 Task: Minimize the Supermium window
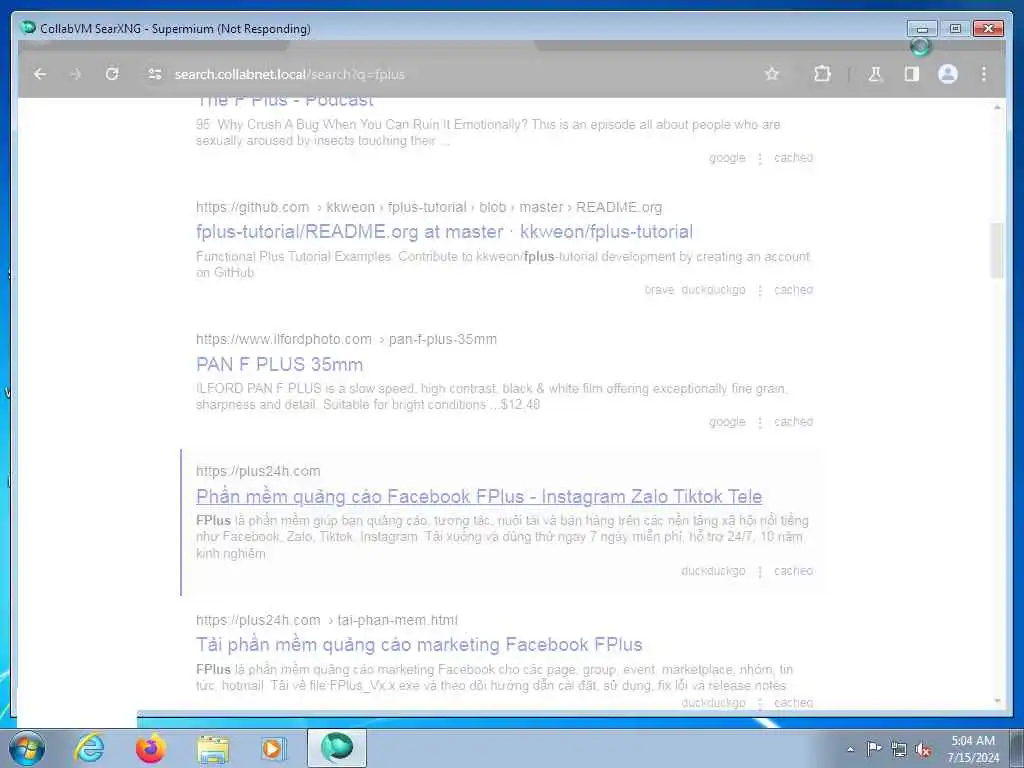pos(922,28)
